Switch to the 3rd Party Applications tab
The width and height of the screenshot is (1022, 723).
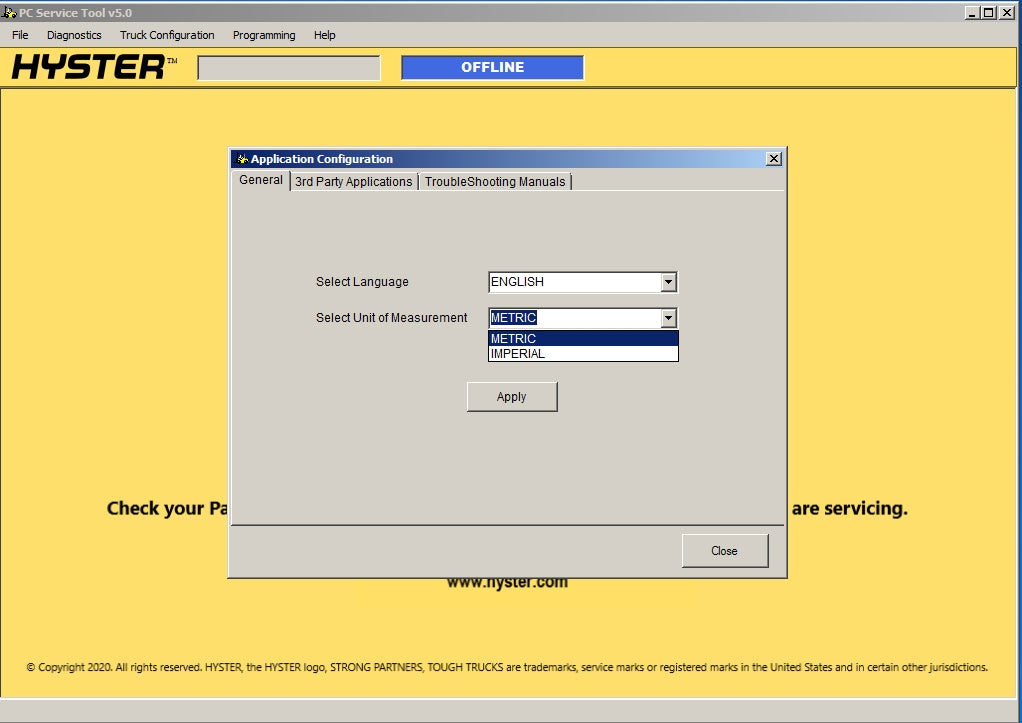[353, 182]
